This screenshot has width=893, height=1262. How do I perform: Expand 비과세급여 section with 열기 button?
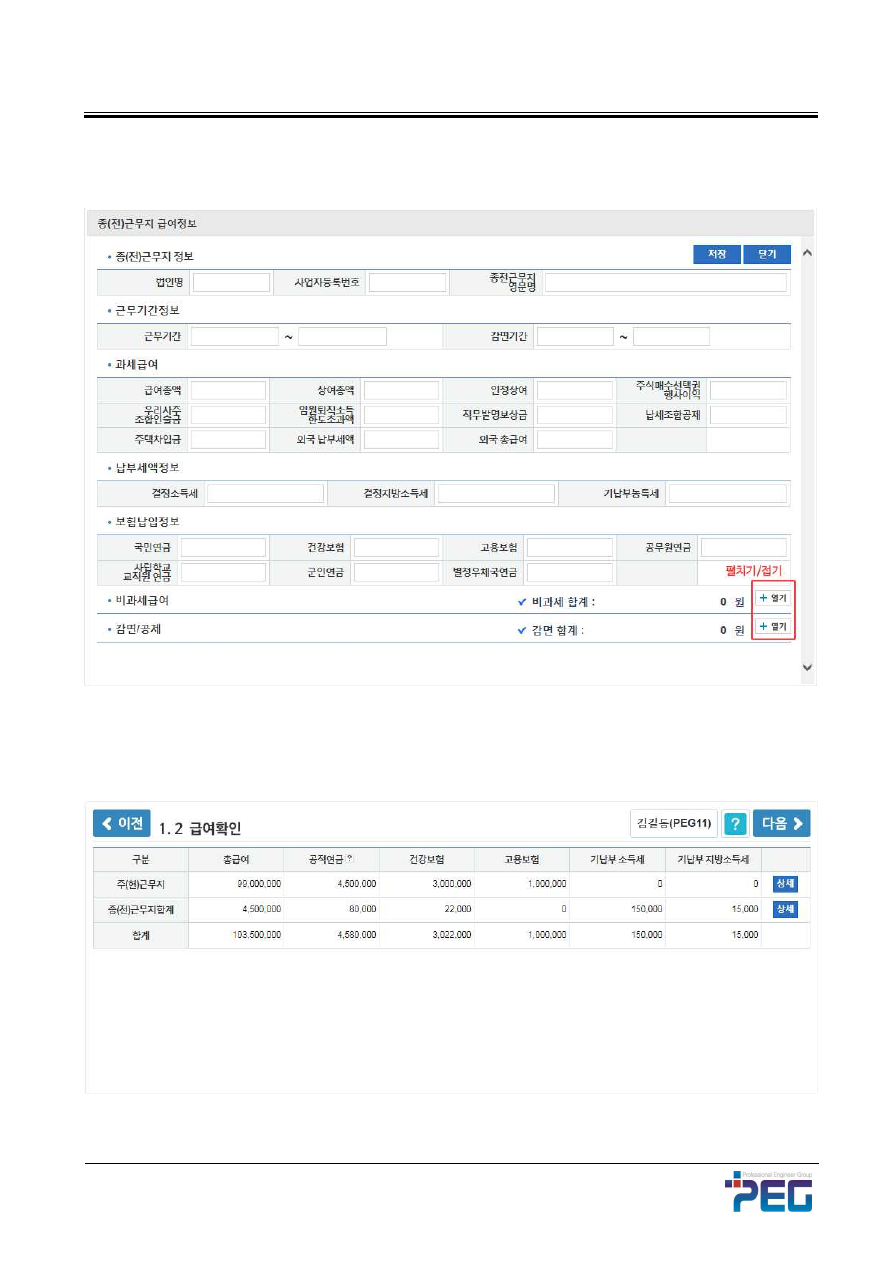click(773, 598)
